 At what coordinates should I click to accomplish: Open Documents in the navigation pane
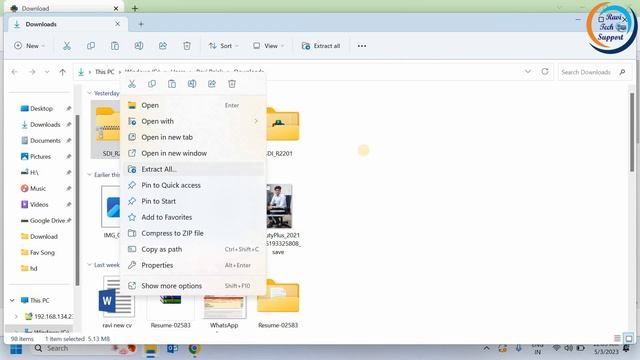click(45, 140)
